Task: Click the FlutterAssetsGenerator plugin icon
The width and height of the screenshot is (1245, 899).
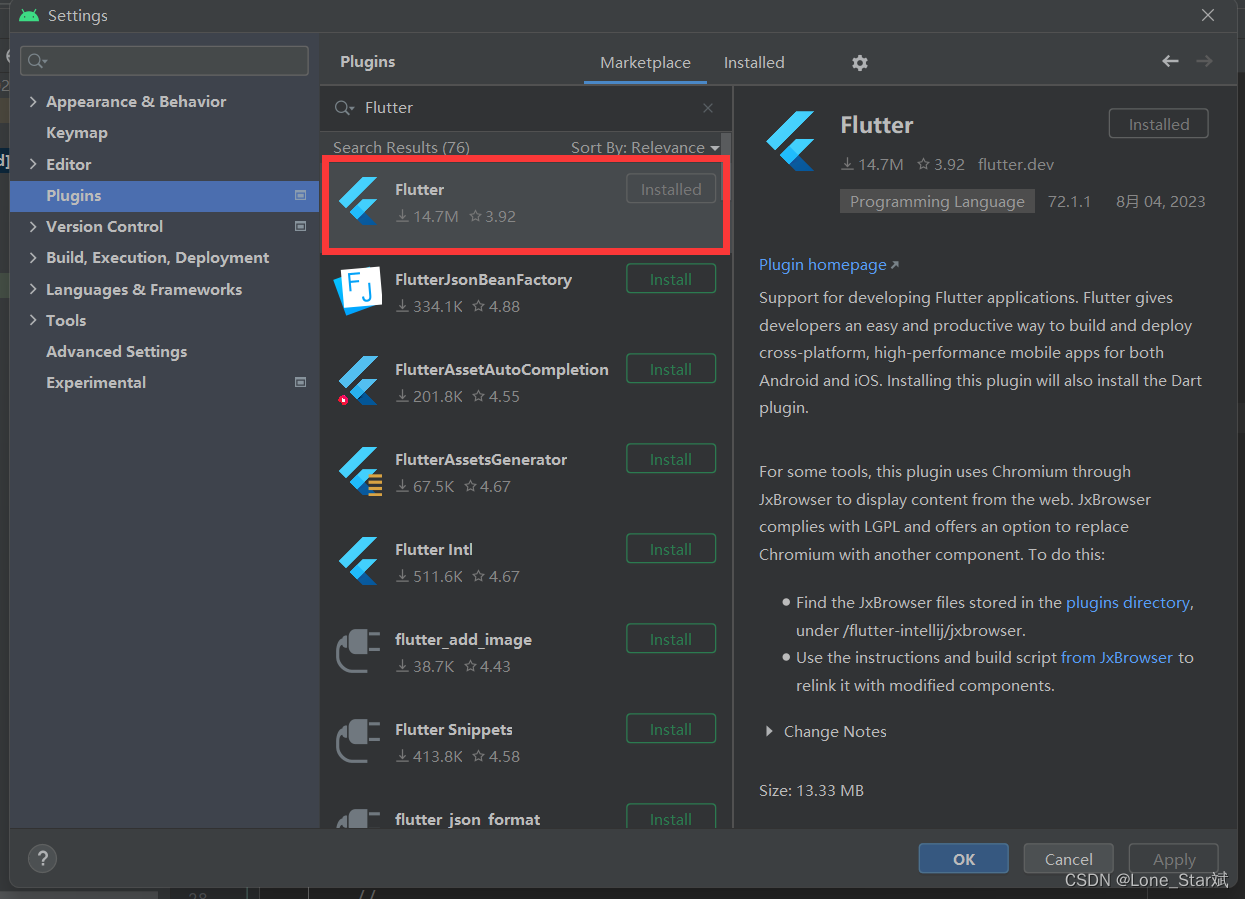Action: (358, 471)
